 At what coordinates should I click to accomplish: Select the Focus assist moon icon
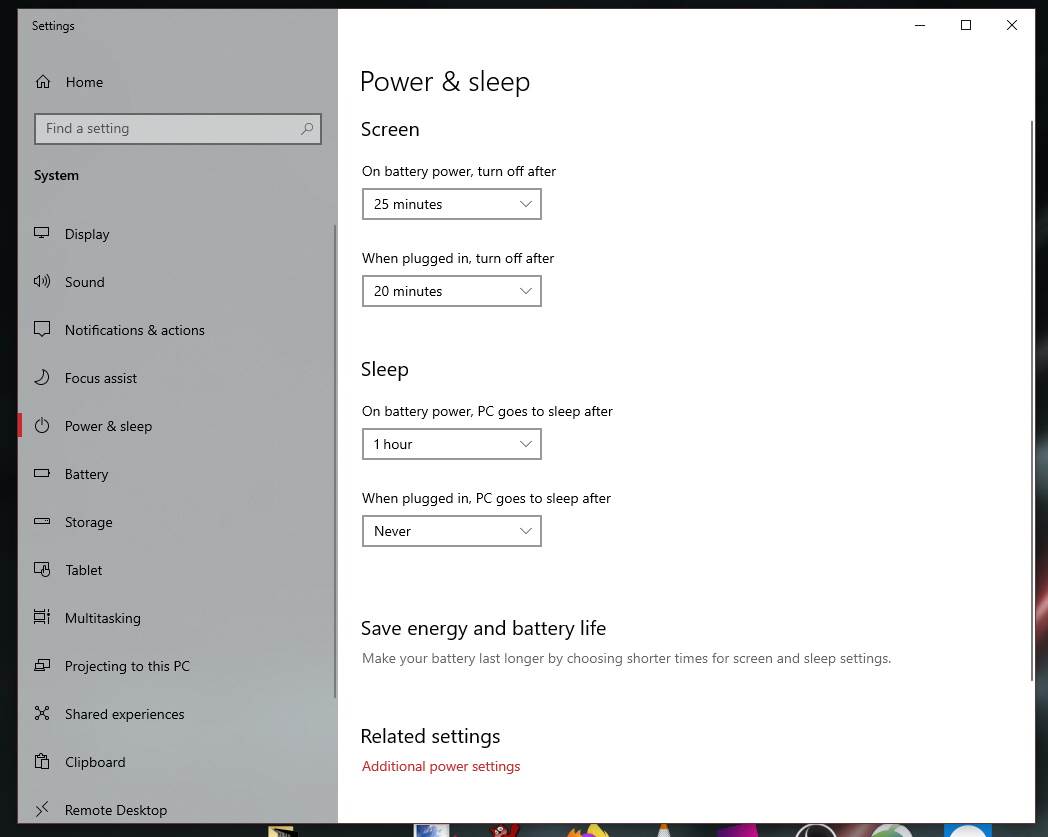point(41,378)
